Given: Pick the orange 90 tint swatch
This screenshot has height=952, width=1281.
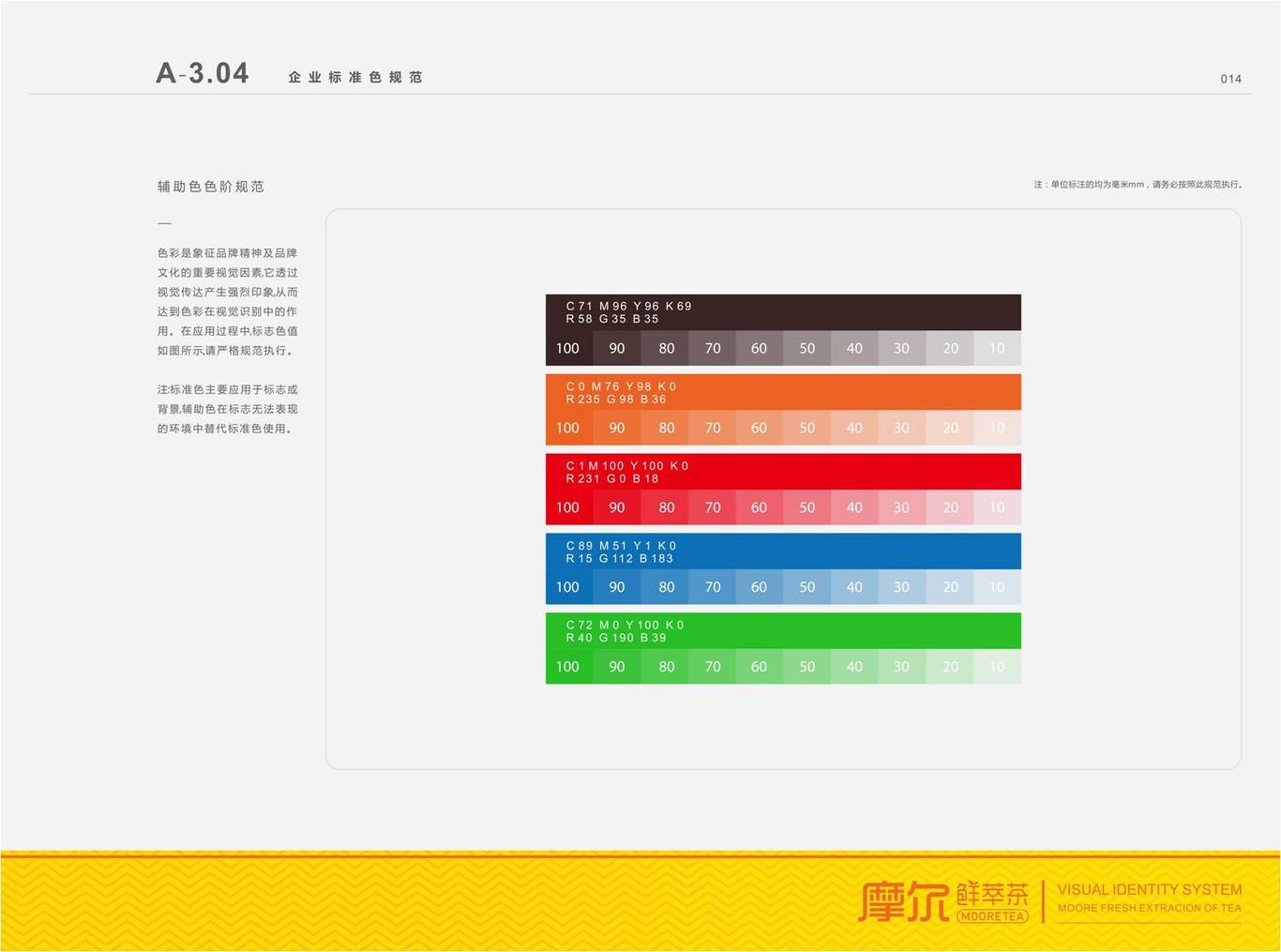Looking at the screenshot, I should [617, 428].
